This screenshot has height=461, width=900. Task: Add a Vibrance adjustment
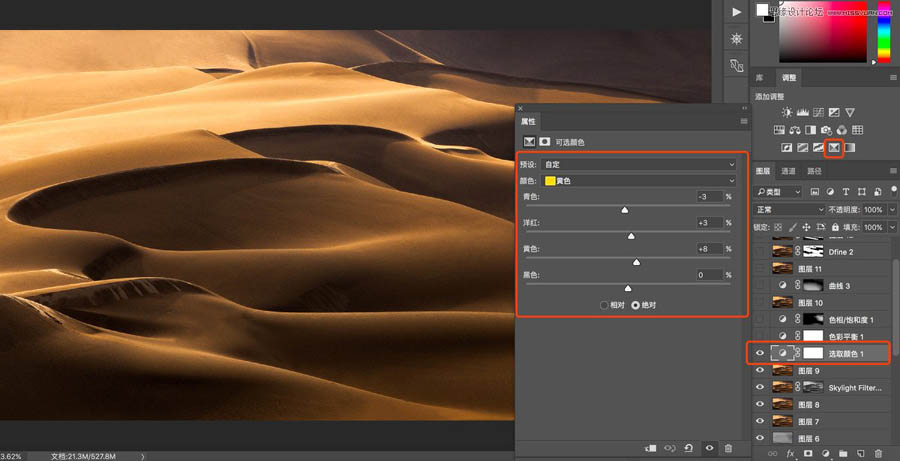pyautogui.click(x=849, y=113)
